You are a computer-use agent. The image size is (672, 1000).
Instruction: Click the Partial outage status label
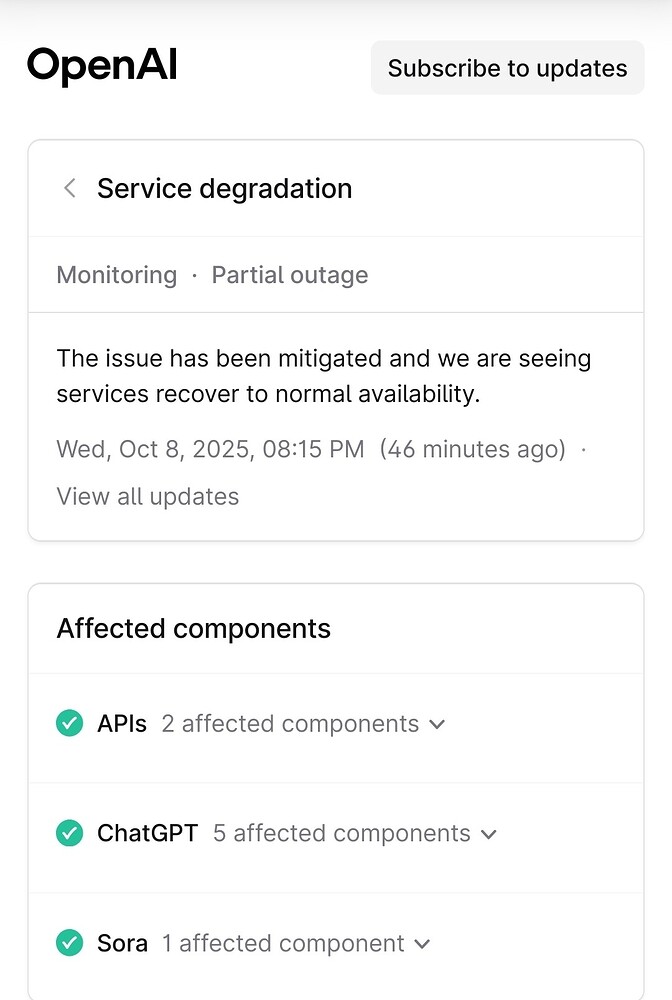(289, 274)
